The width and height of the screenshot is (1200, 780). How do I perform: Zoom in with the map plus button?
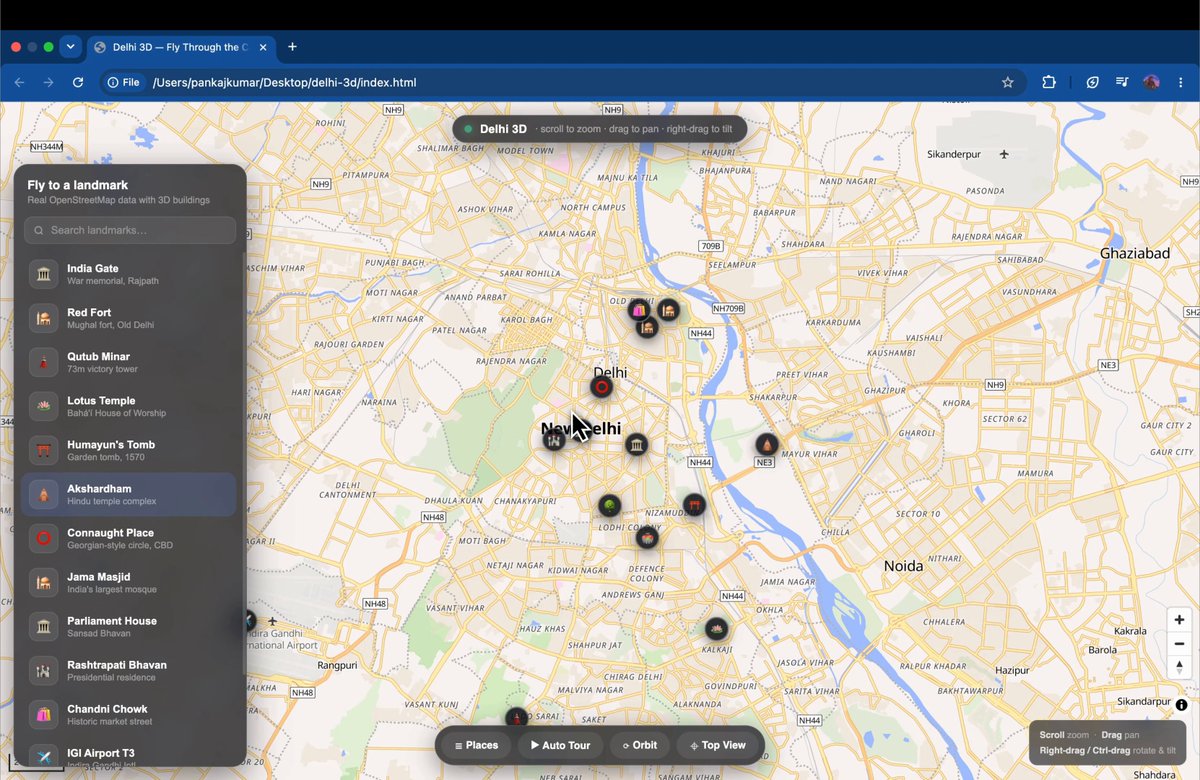click(x=1179, y=620)
